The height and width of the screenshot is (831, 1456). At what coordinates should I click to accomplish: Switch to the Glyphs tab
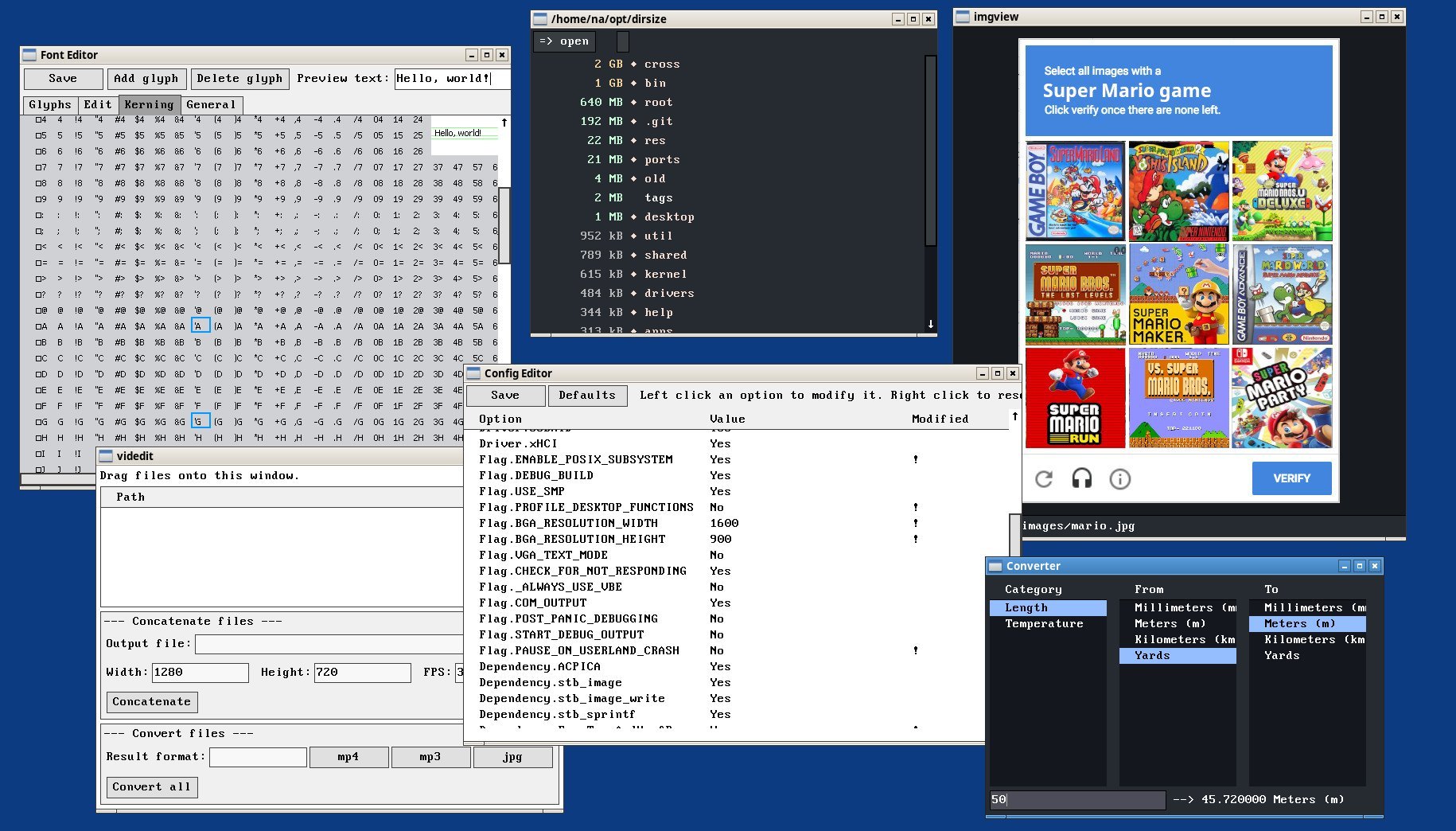(x=49, y=104)
